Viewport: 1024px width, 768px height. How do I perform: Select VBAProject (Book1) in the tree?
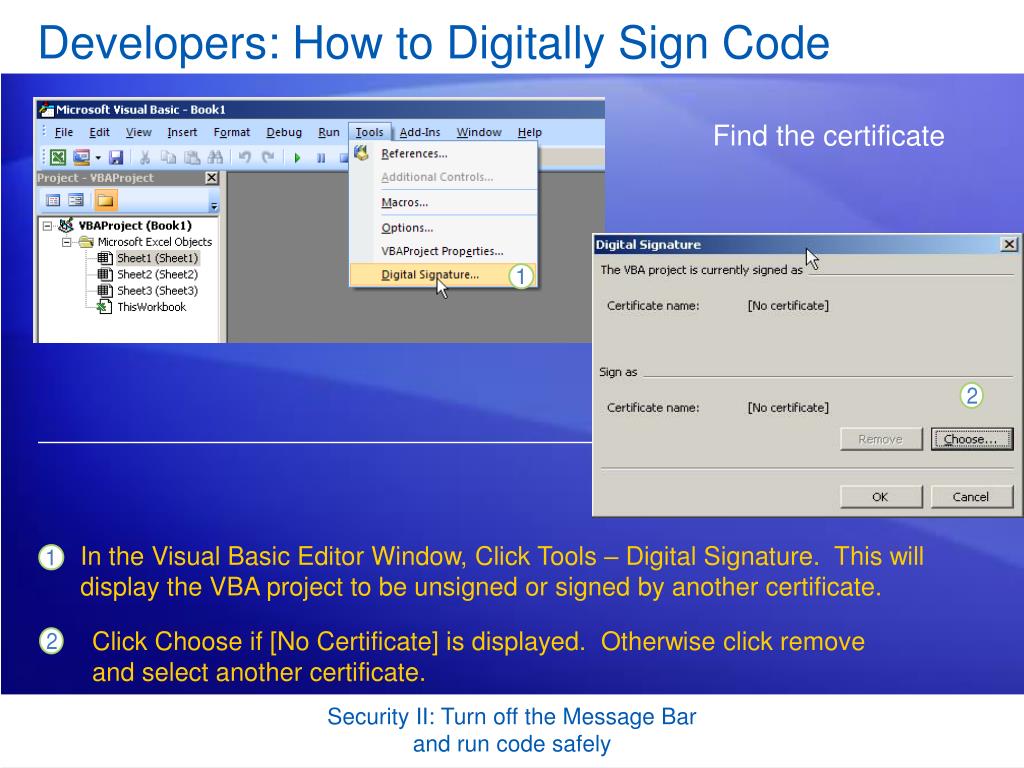[135, 225]
